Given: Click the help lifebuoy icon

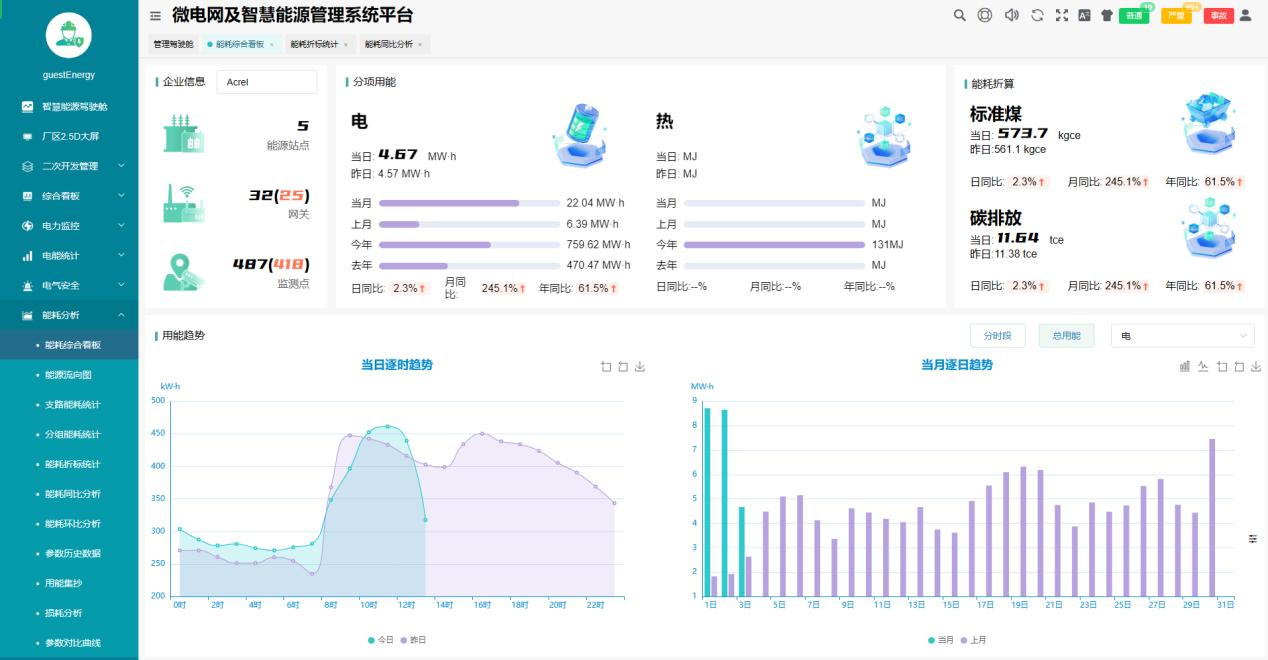Looking at the screenshot, I should pyautogui.click(x=985, y=15).
